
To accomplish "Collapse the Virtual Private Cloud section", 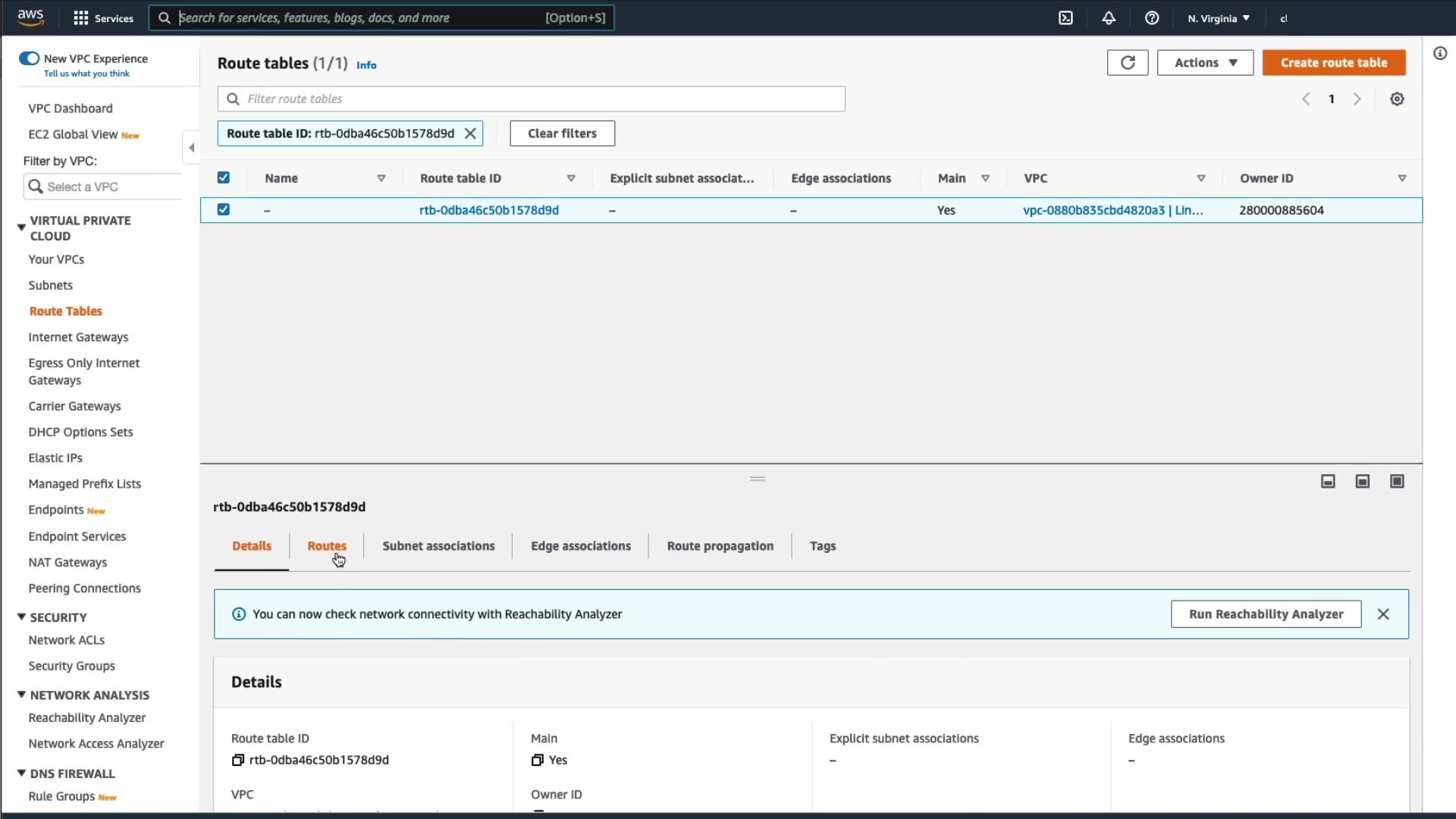I will [x=21, y=227].
